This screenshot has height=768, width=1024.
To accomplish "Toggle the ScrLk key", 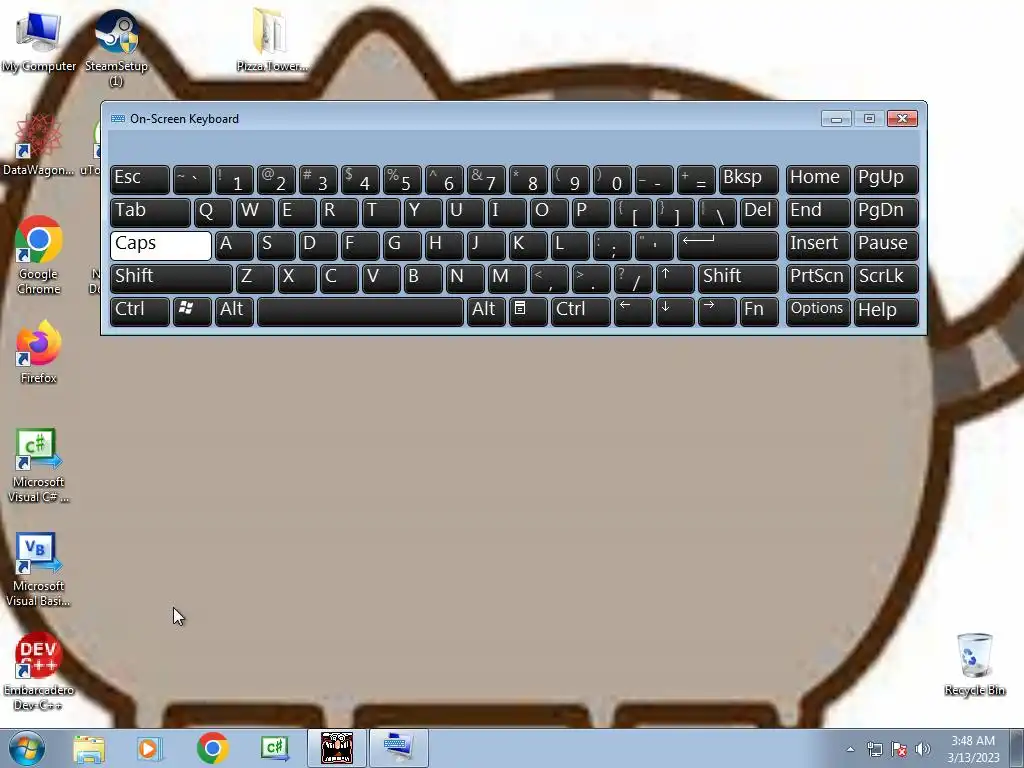I will tap(886, 278).
